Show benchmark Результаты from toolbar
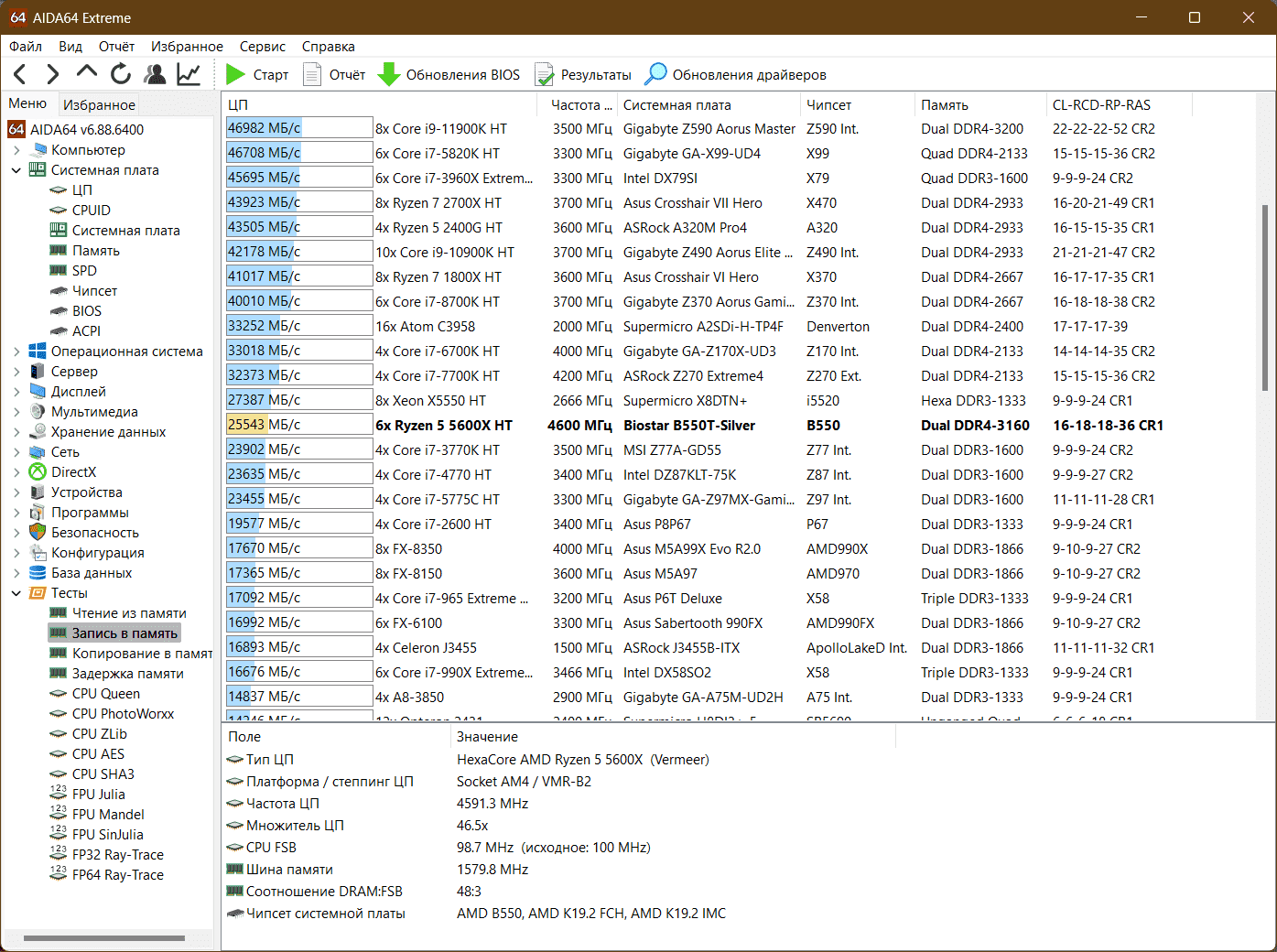1277x952 pixels. point(583,75)
